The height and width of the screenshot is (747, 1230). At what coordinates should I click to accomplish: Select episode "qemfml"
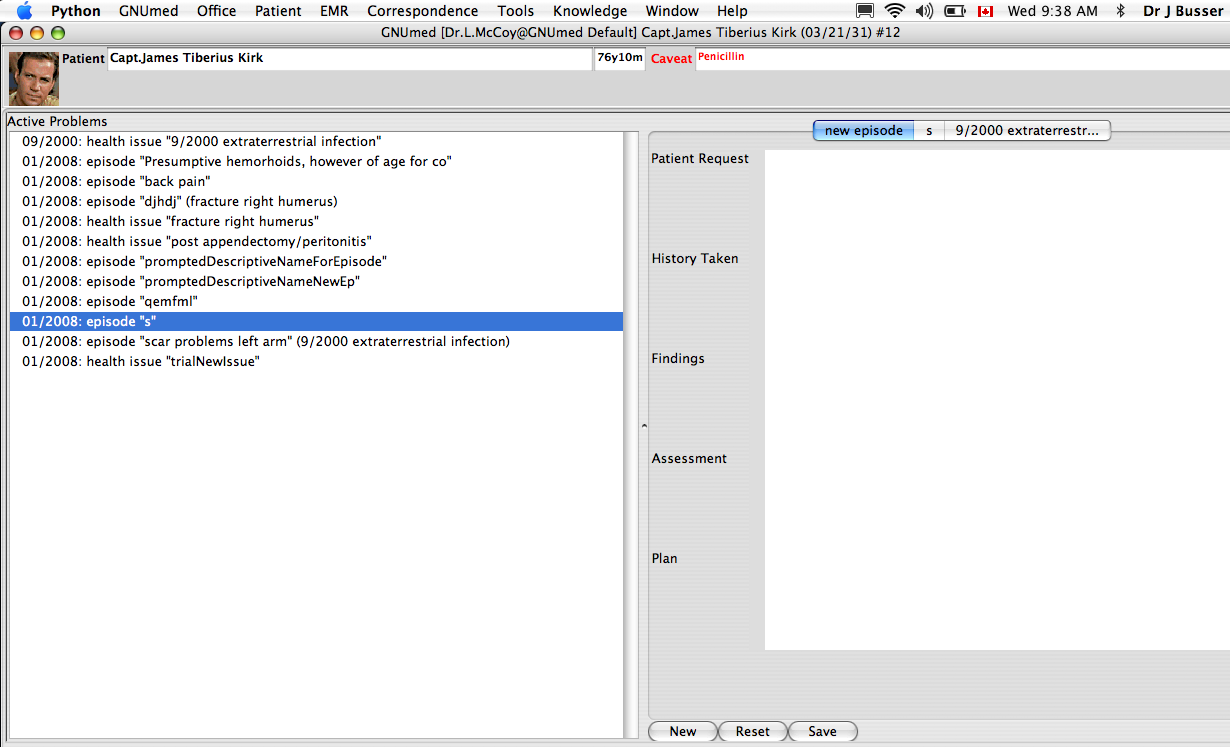click(x=316, y=302)
